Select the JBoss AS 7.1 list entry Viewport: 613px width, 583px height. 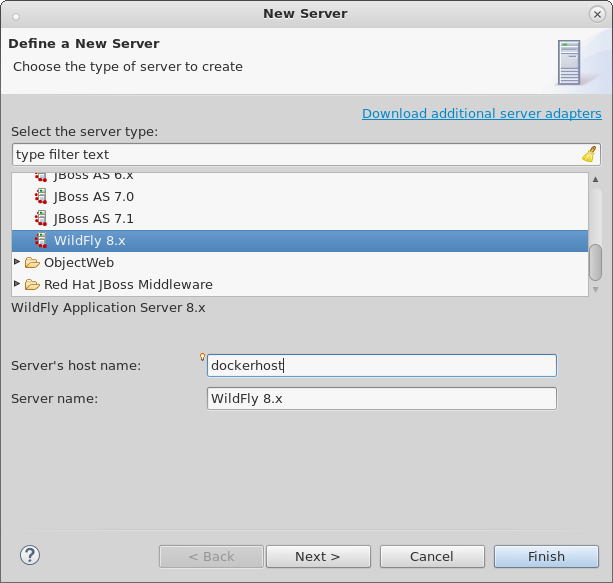point(93,219)
